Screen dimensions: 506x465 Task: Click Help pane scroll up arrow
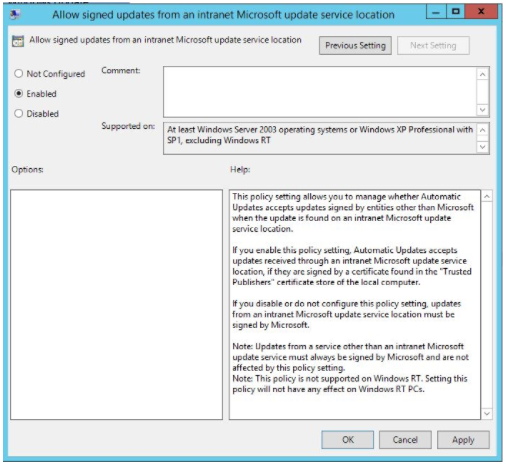click(x=487, y=197)
